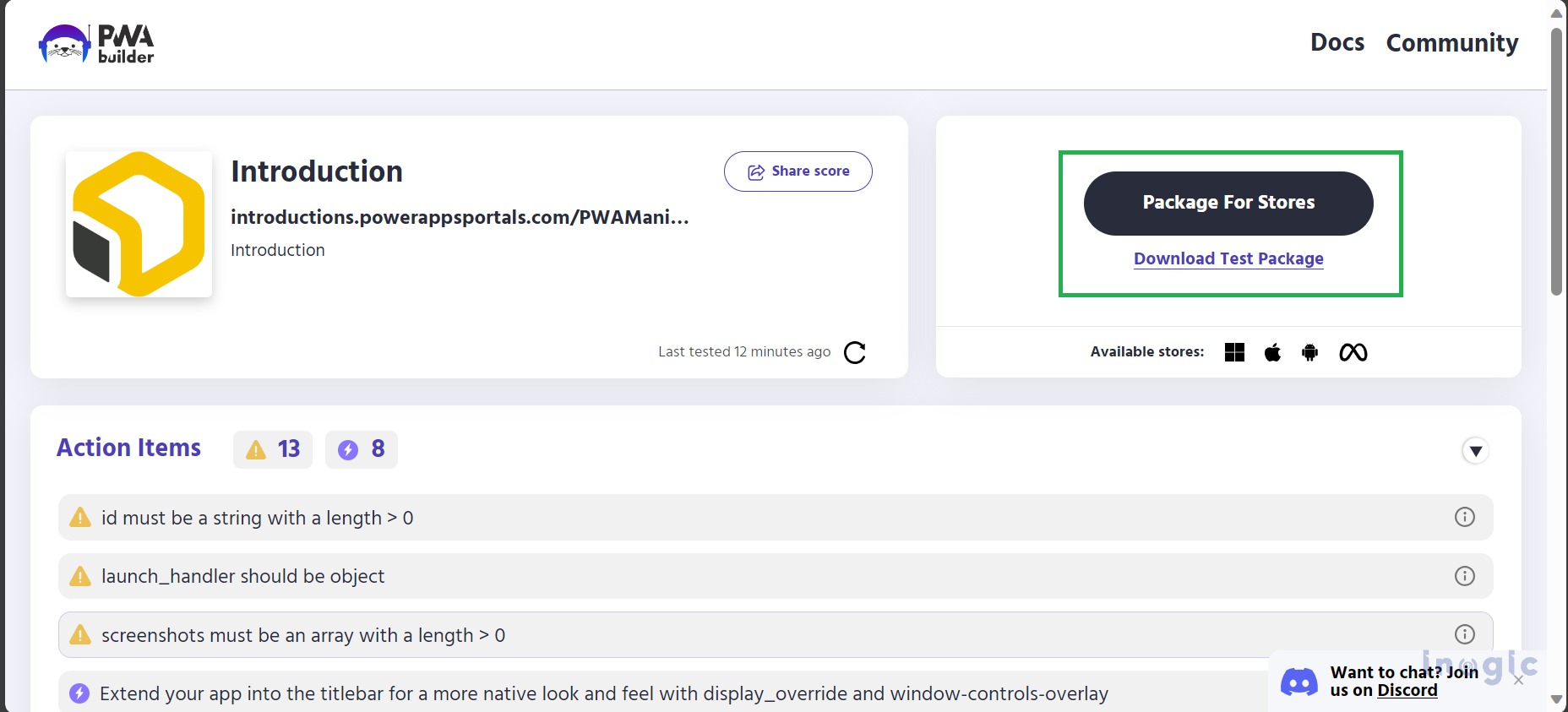
Task: Open info for screenshots action item
Action: (x=1464, y=634)
